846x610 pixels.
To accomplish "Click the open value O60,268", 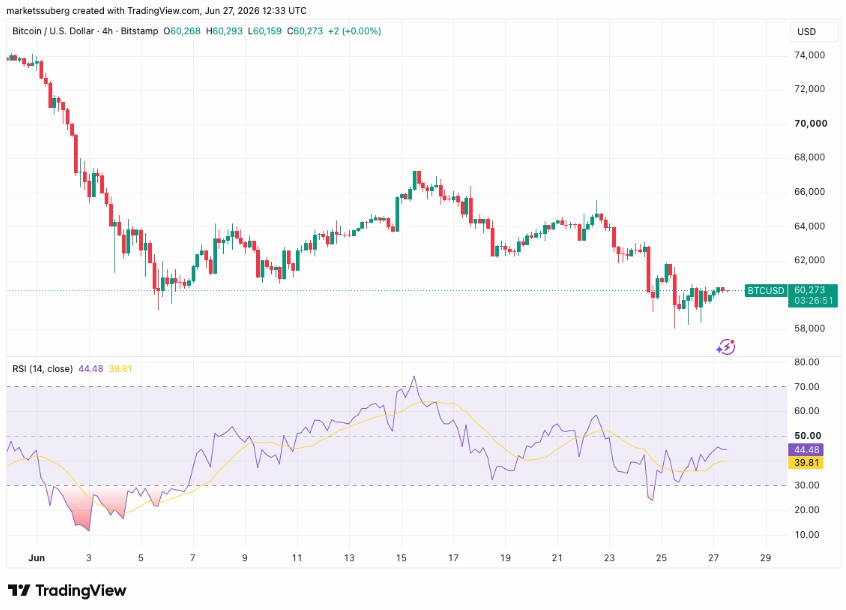I will point(182,31).
